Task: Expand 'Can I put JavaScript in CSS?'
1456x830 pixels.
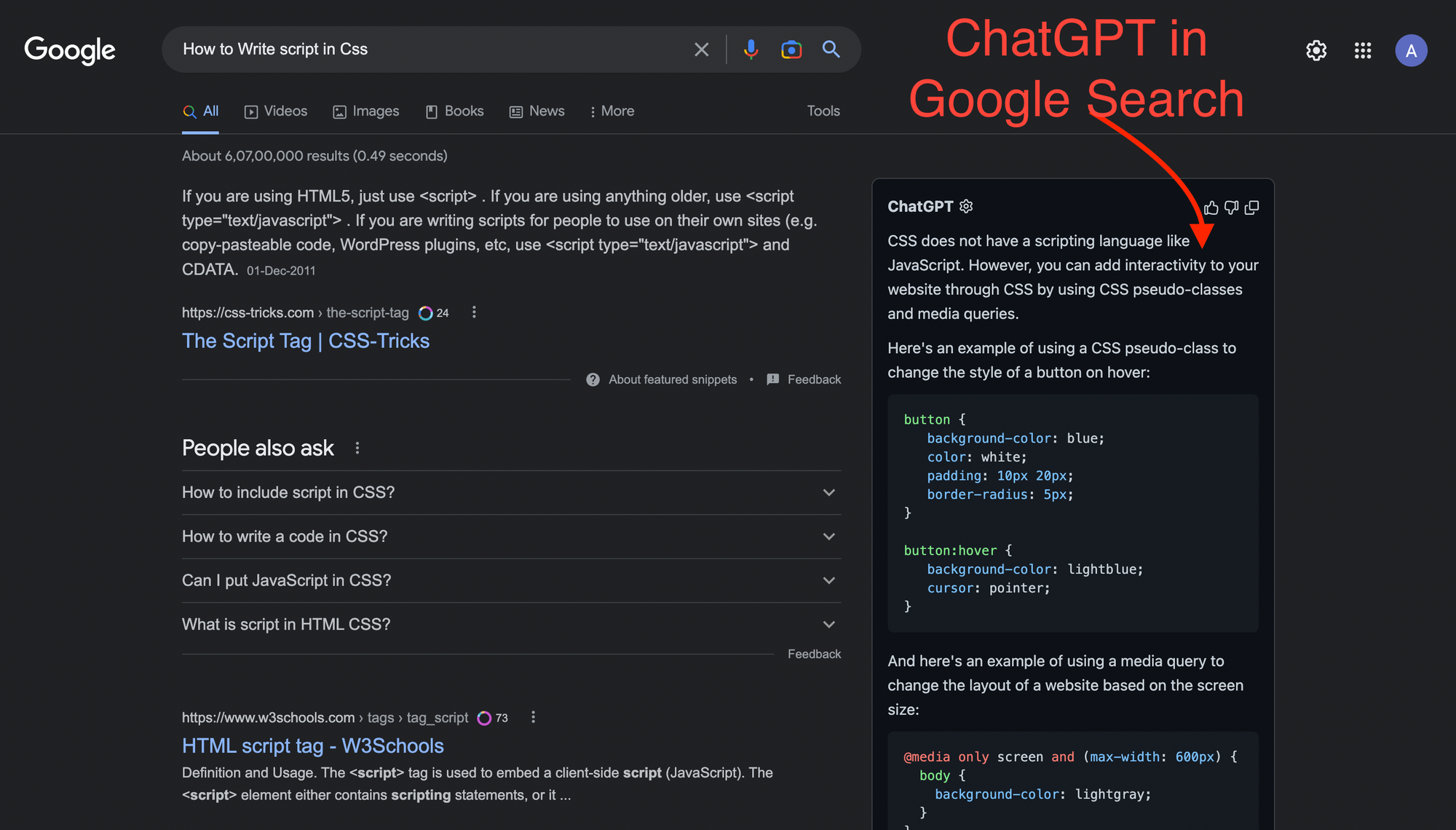Action: tap(511, 580)
